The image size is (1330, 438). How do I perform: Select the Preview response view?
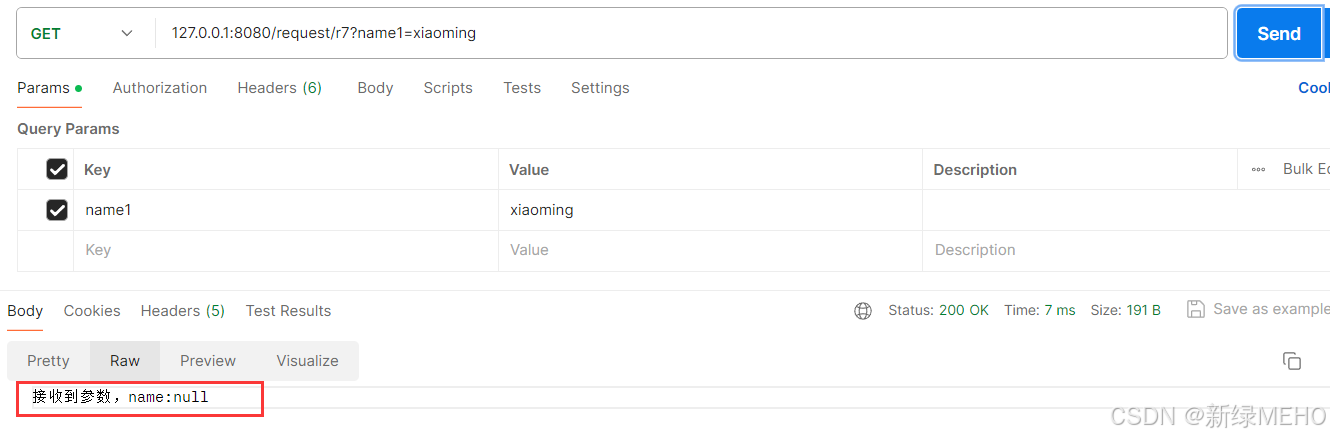coord(208,361)
